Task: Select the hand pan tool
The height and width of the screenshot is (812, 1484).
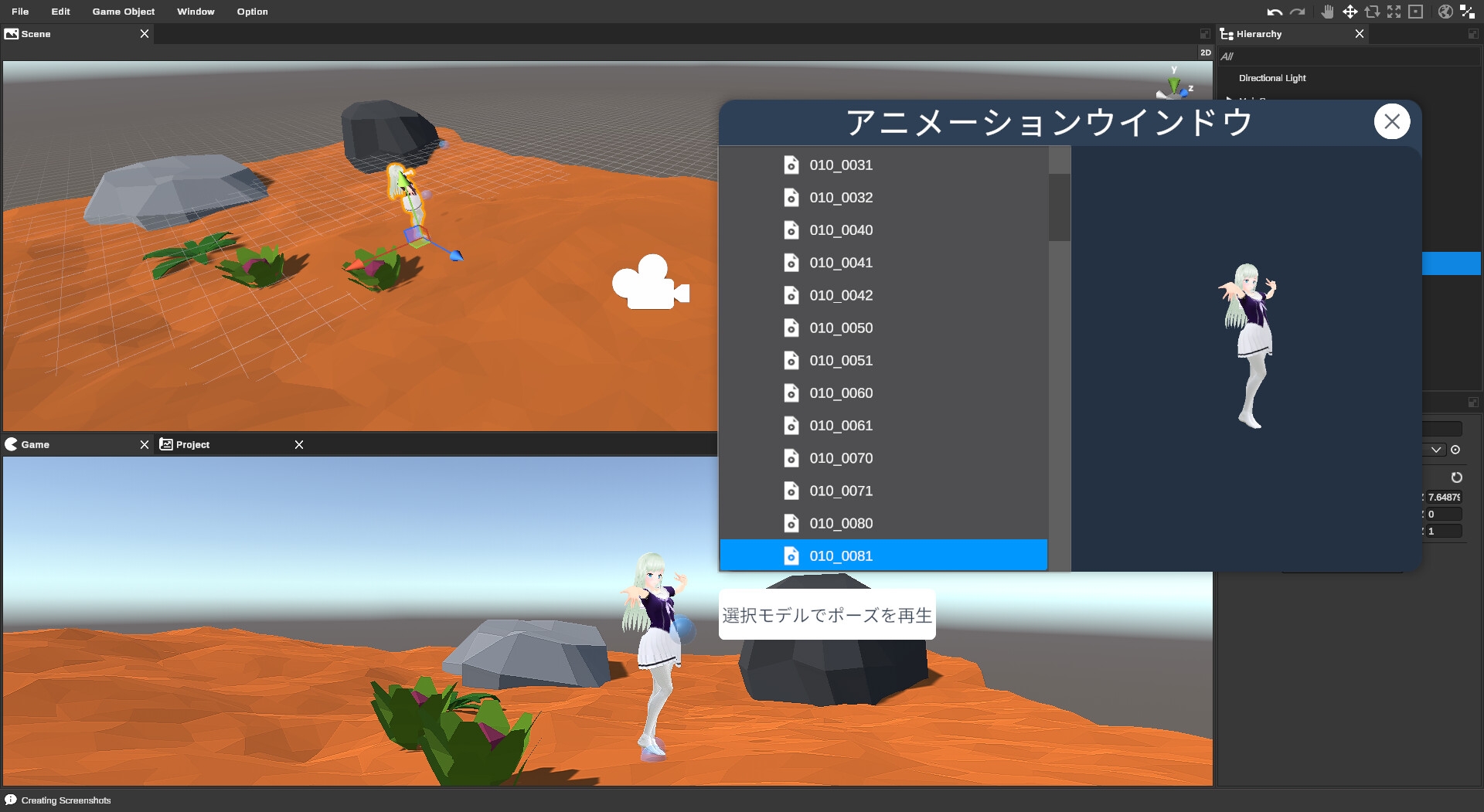Action: click(x=1327, y=12)
